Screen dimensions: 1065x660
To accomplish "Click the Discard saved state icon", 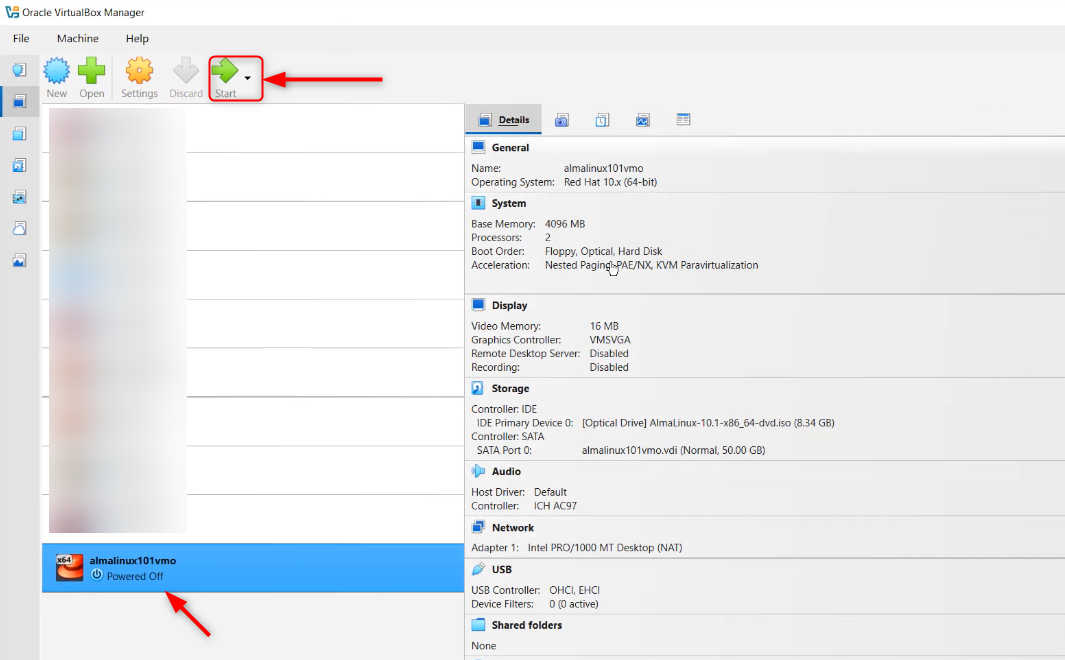I will click(185, 71).
